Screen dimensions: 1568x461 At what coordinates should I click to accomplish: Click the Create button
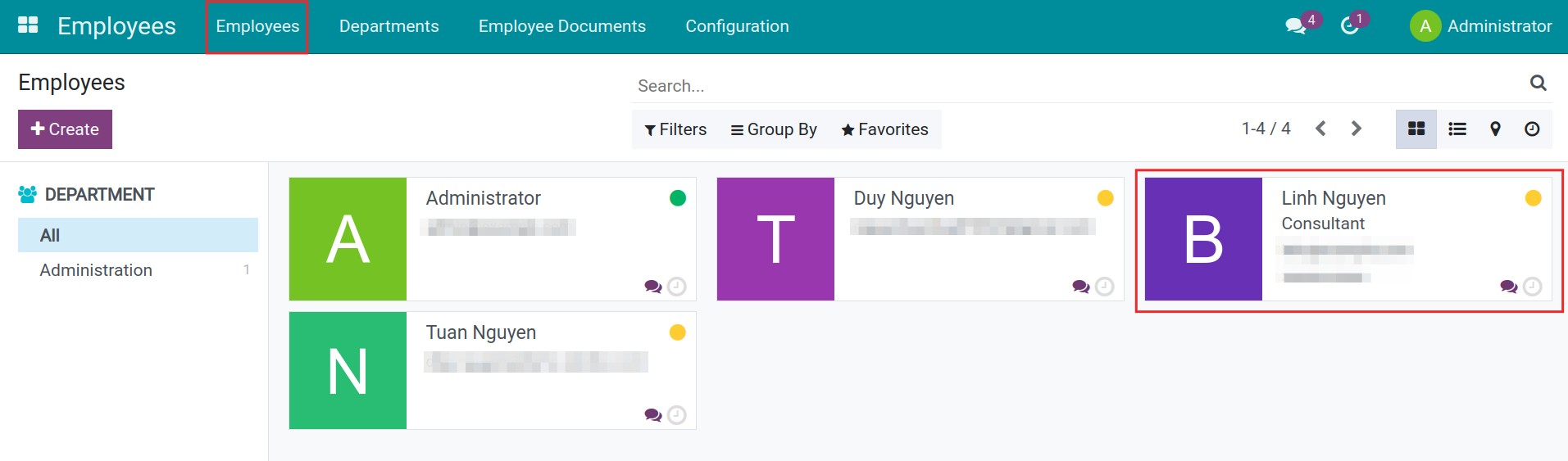65,129
